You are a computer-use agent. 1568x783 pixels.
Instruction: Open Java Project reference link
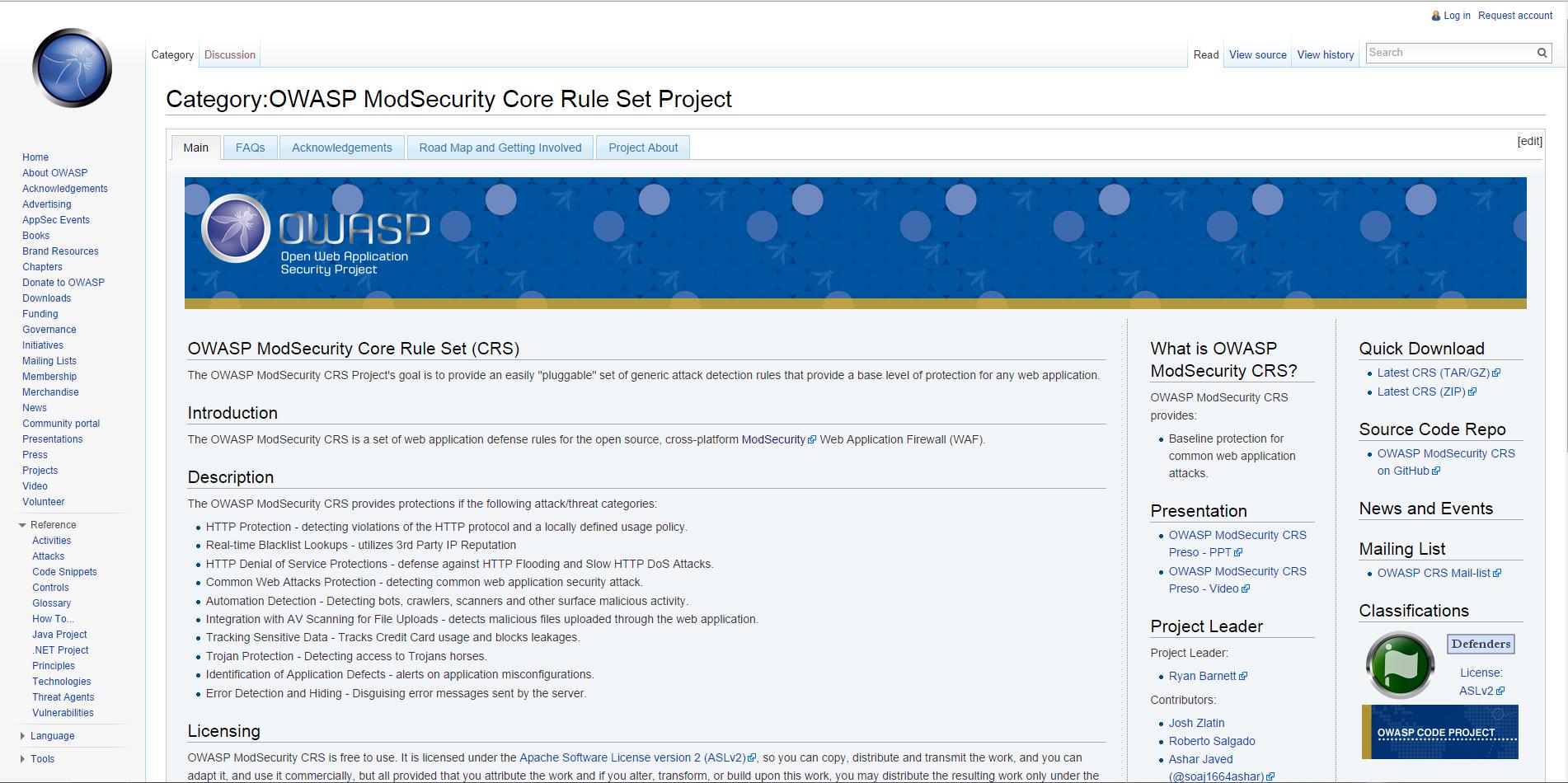point(59,635)
